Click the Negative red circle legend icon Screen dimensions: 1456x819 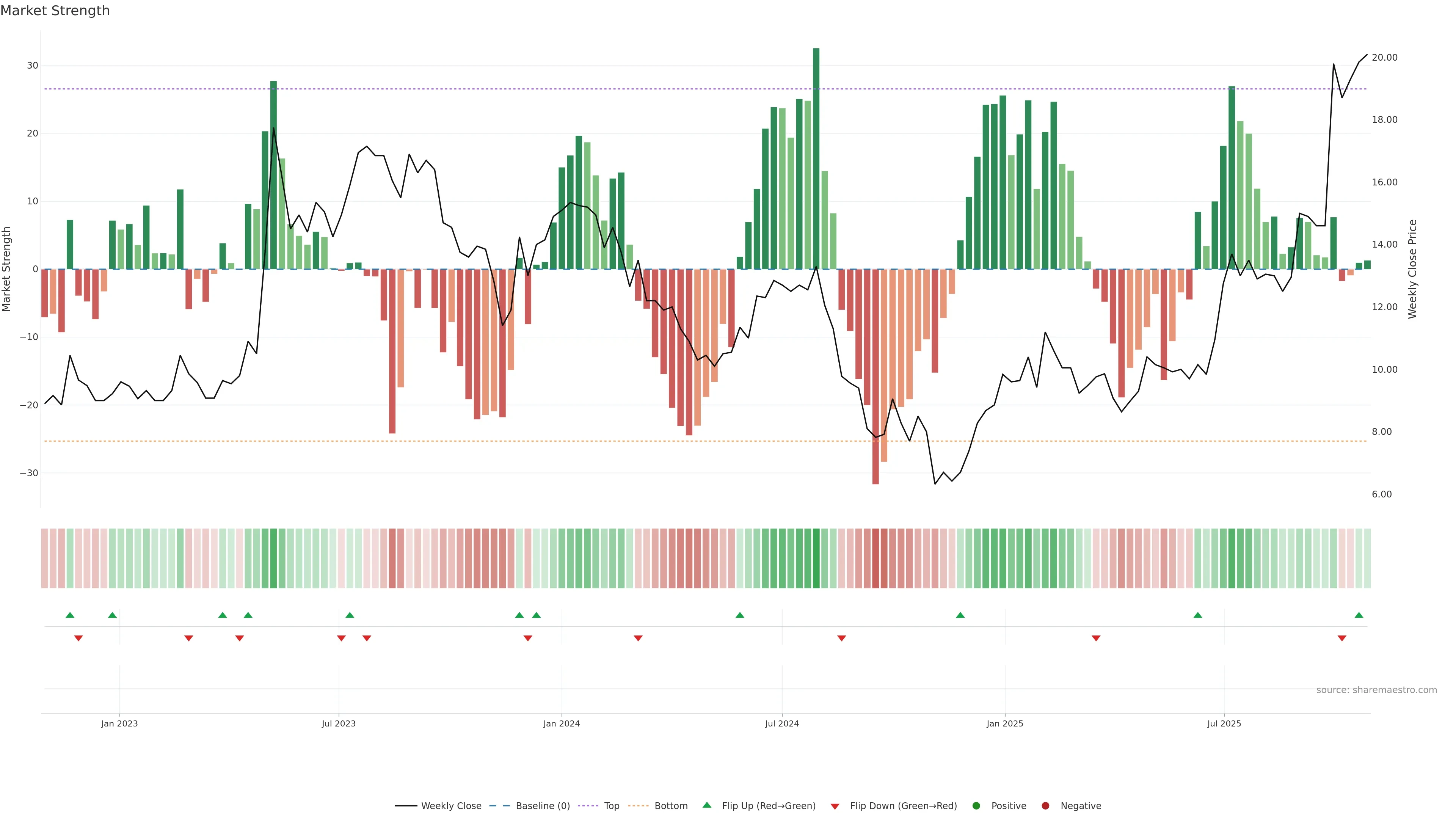[x=1045, y=806]
